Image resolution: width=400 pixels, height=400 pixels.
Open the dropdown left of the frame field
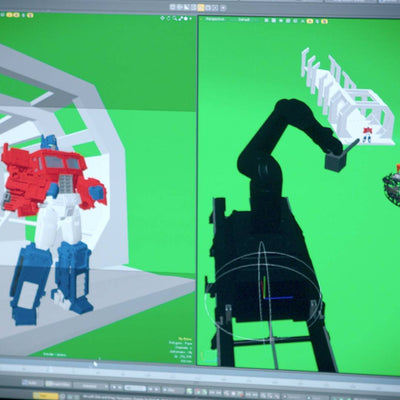91,386
